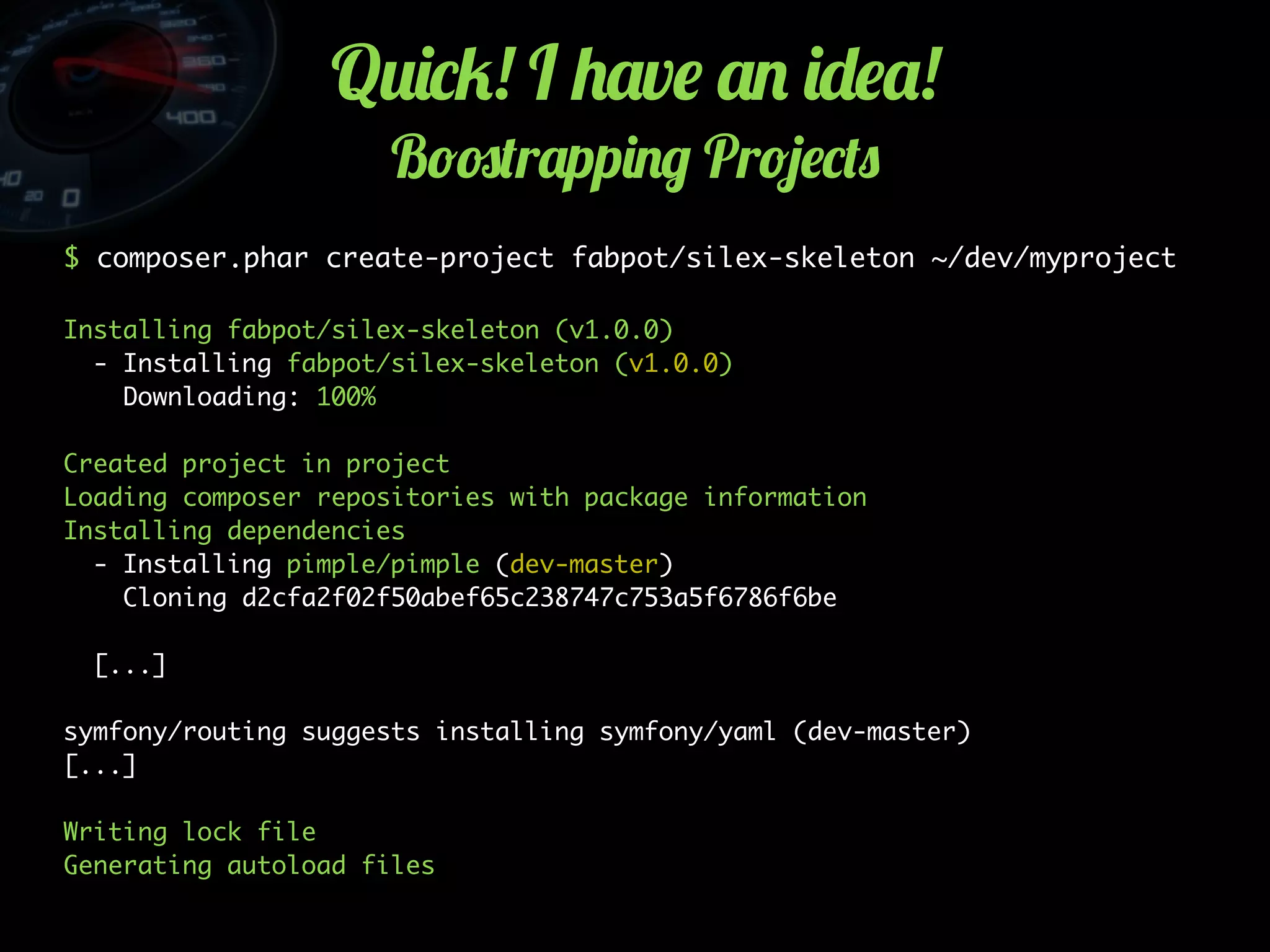This screenshot has width=1270, height=952.
Task: Click the '~/dev/myproject' path
Action: pyautogui.click(x=1054, y=258)
